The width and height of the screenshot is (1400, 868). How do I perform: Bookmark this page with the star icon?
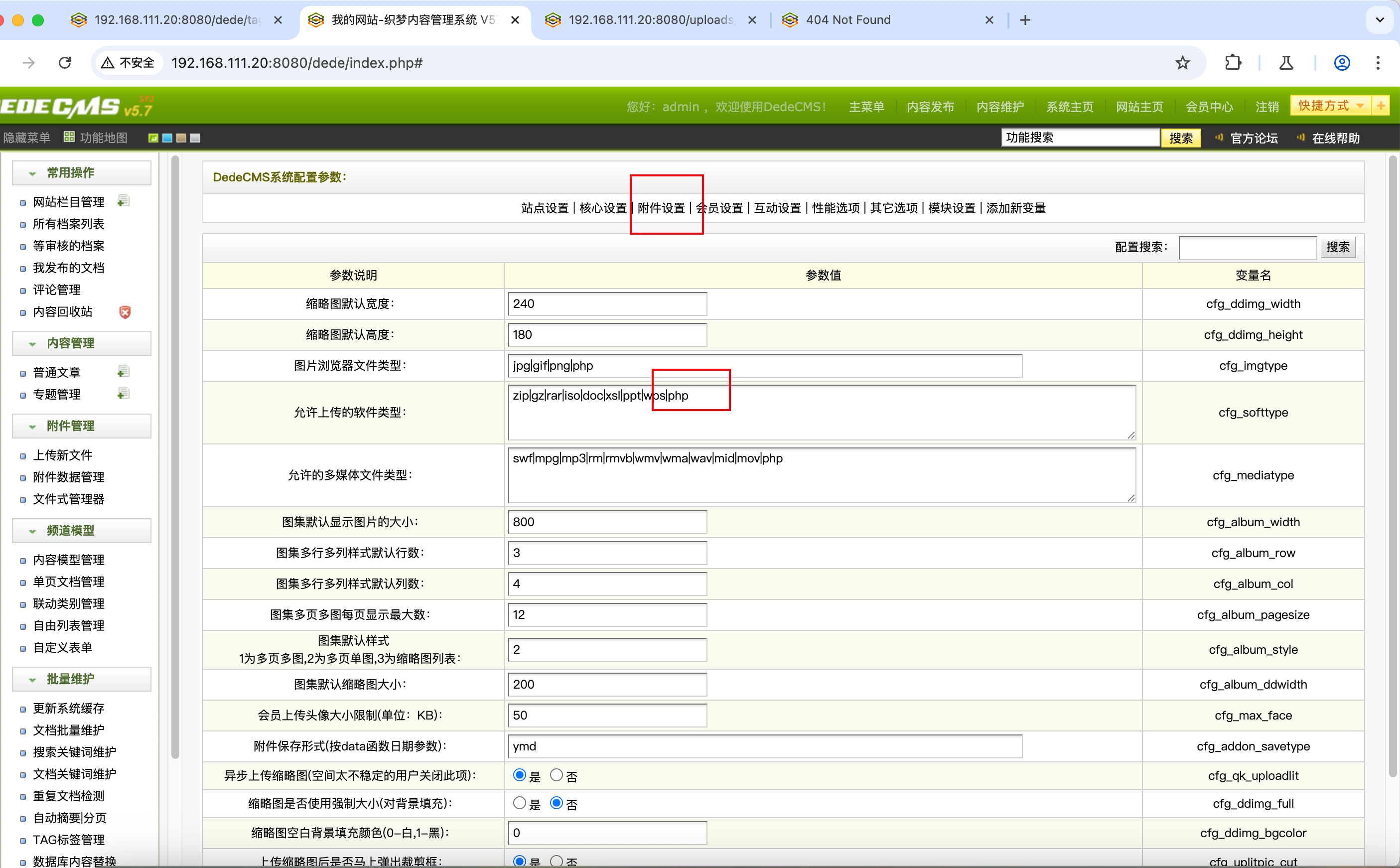click(1182, 63)
